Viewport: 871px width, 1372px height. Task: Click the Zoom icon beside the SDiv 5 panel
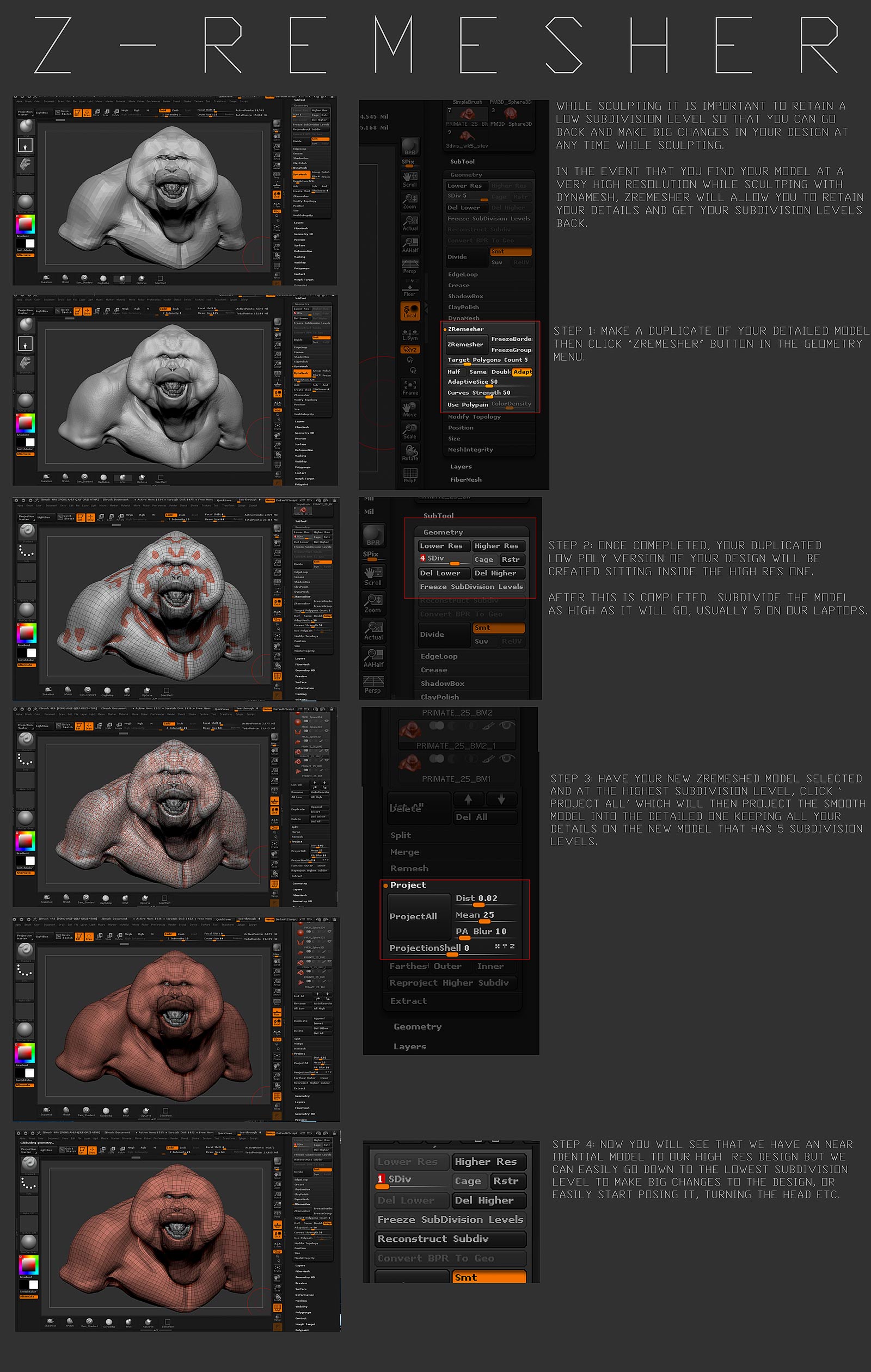410,201
